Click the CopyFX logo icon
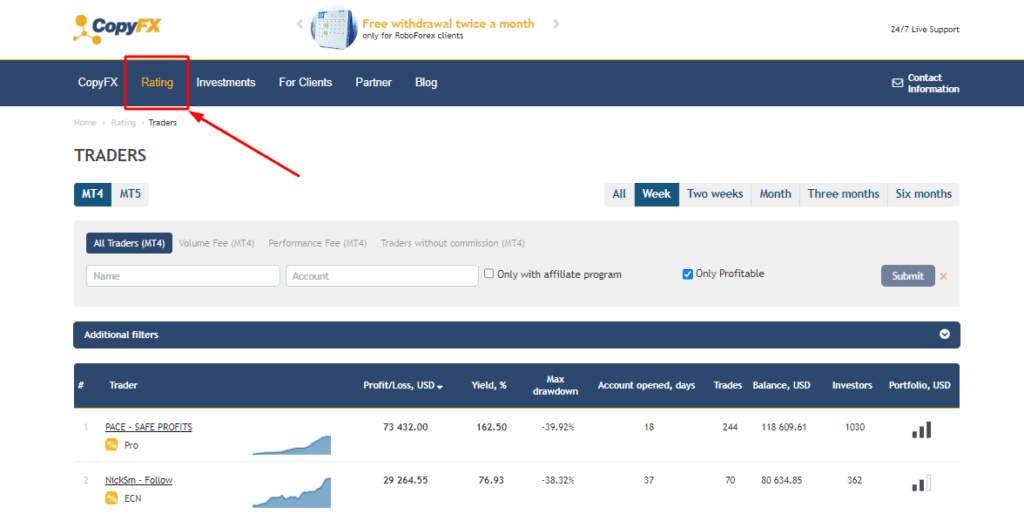This screenshot has height=514, width=1024. pos(87,28)
